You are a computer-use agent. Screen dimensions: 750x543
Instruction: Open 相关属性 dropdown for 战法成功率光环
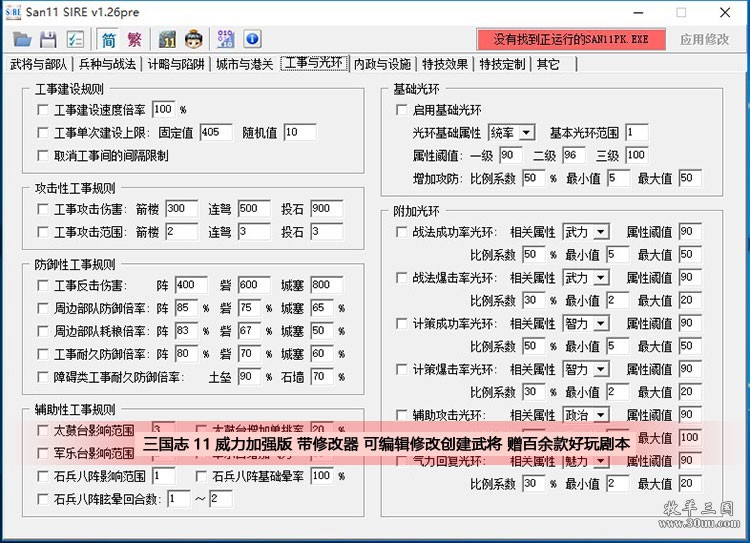586,232
